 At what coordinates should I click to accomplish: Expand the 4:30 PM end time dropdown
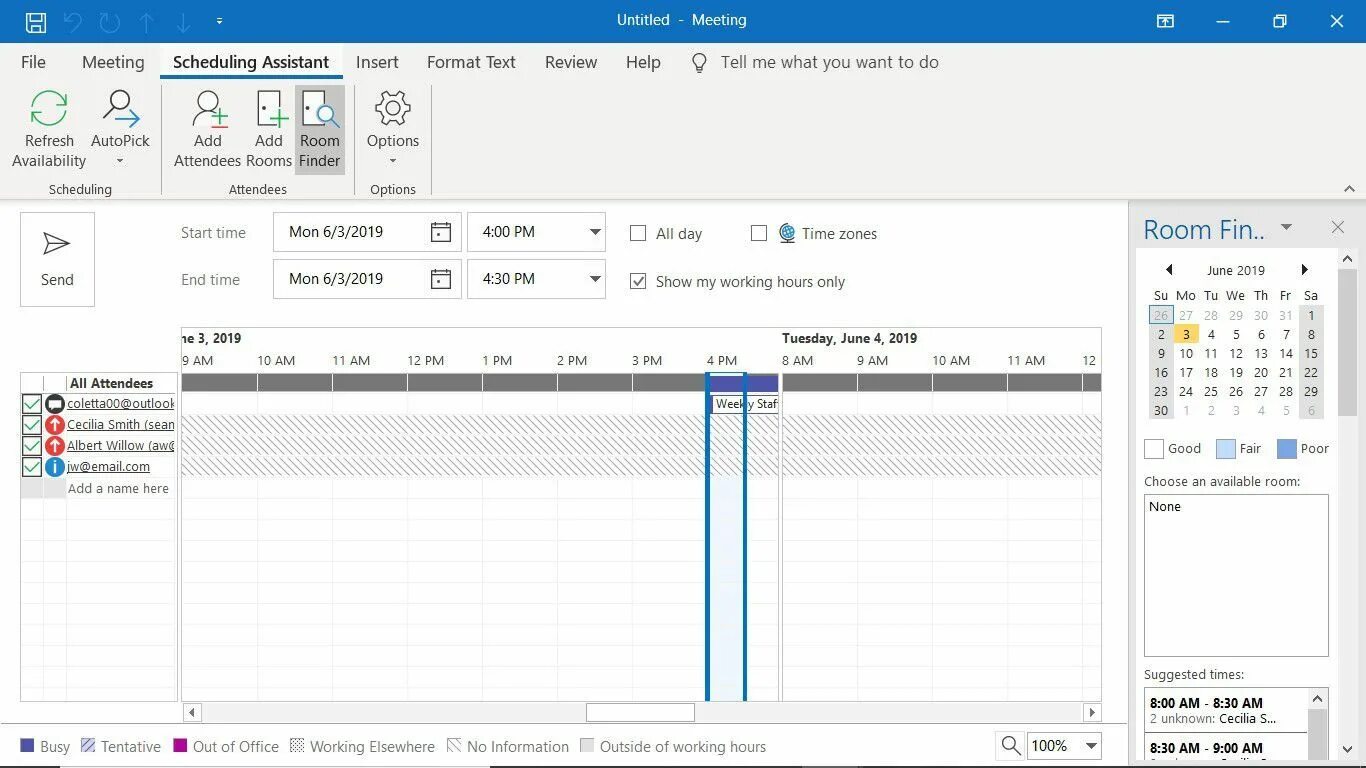click(x=595, y=279)
